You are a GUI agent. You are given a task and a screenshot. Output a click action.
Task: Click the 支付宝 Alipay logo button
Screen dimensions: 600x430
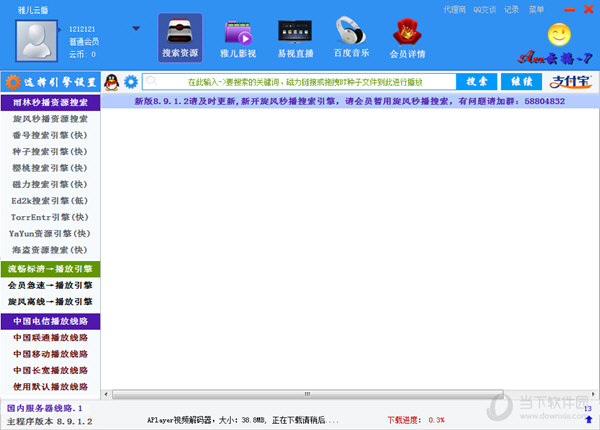(x=571, y=81)
